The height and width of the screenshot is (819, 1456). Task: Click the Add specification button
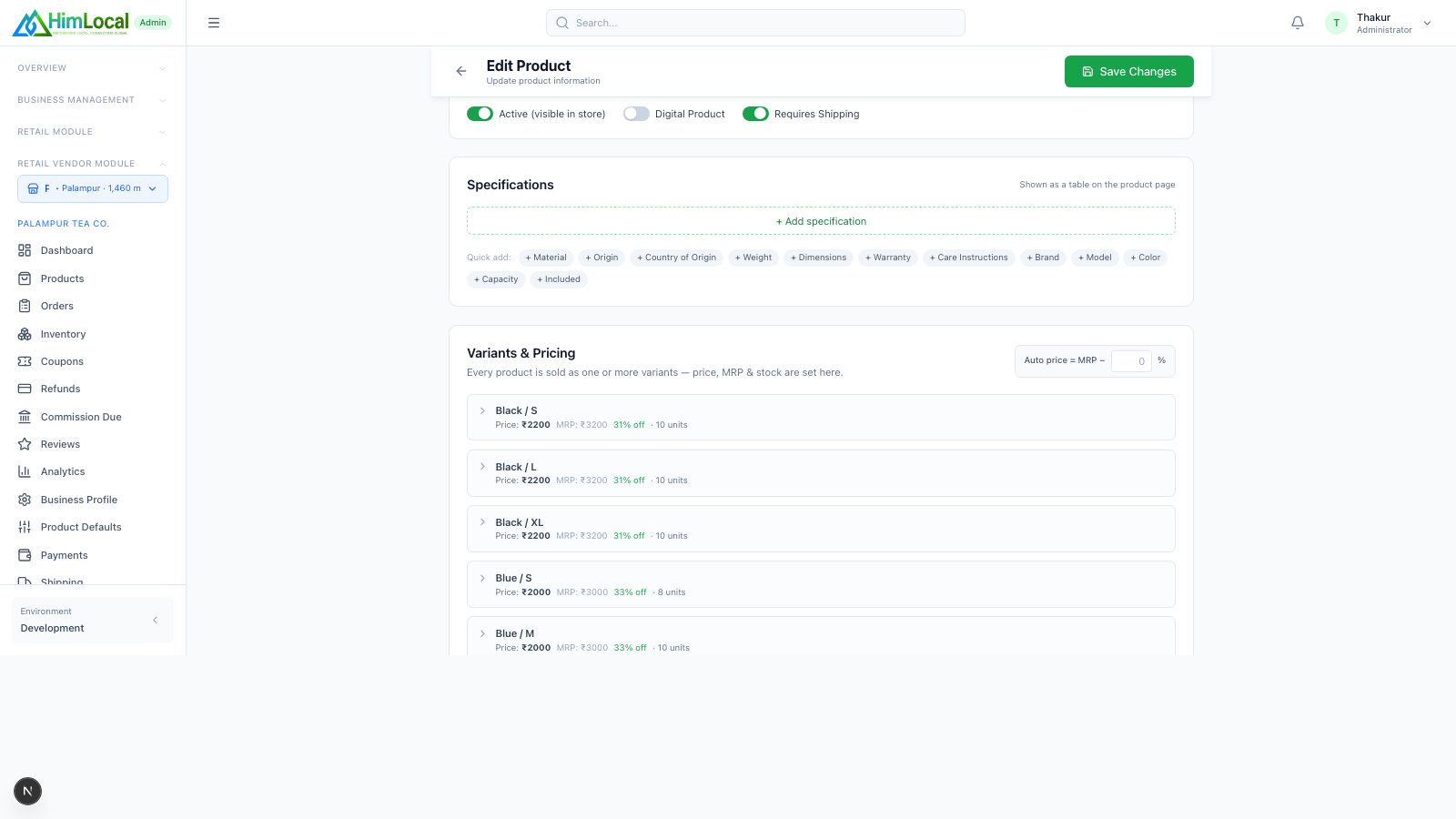pyautogui.click(x=821, y=221)
